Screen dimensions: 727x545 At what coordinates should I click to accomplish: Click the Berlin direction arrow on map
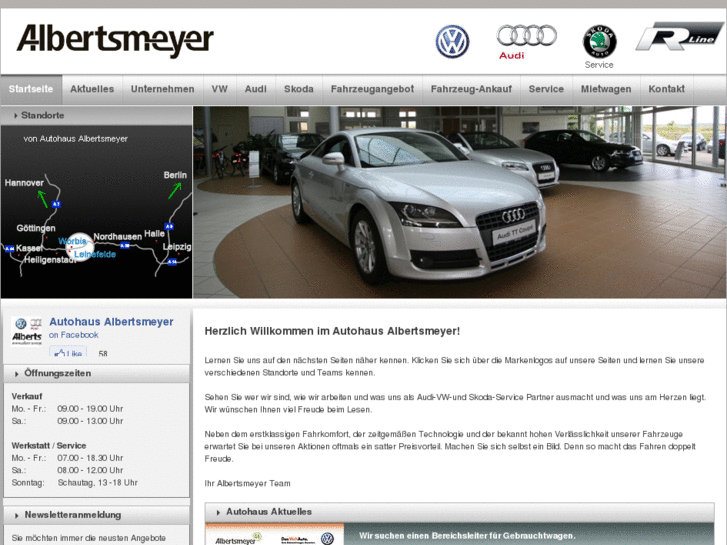175,190
